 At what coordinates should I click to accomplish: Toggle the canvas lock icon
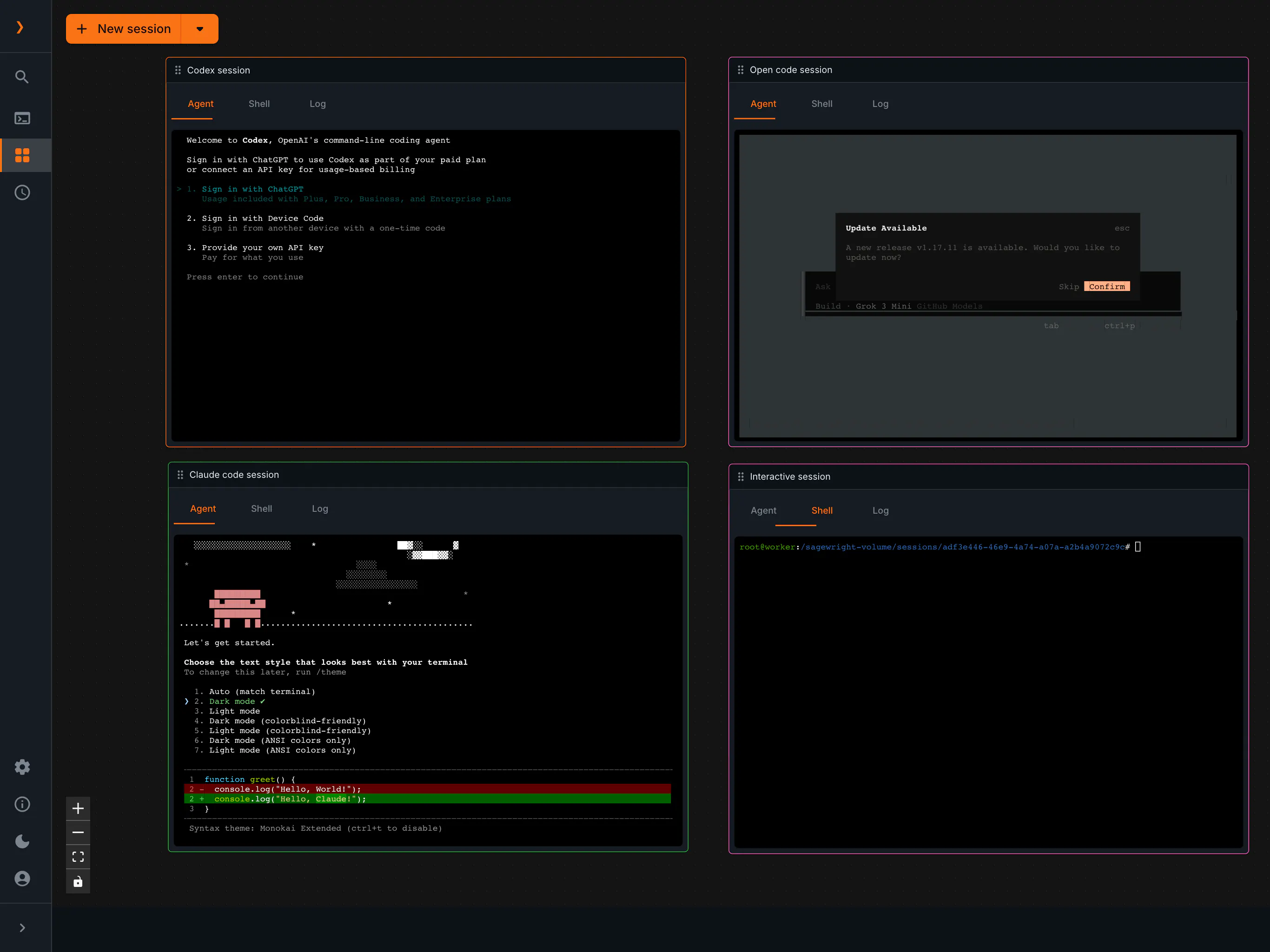pyautogui.click(x=78, y=881)
